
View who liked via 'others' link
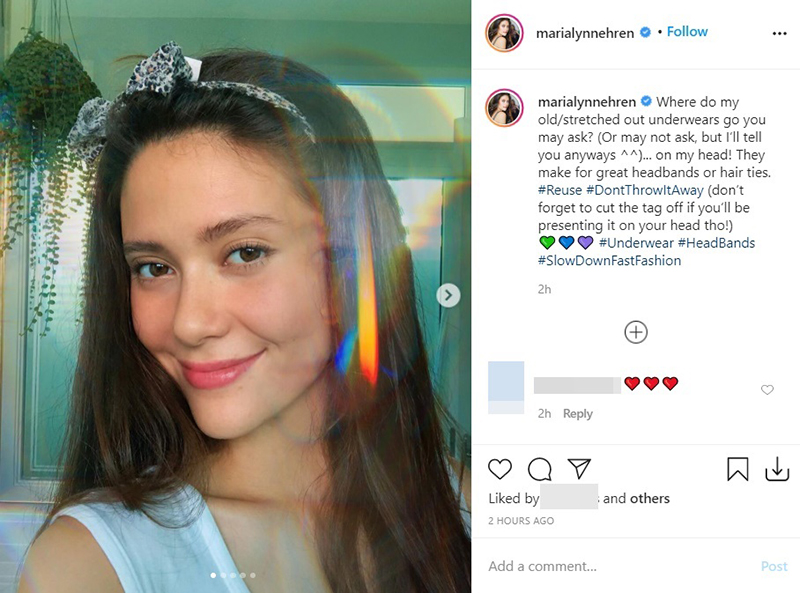click(650, 498)
